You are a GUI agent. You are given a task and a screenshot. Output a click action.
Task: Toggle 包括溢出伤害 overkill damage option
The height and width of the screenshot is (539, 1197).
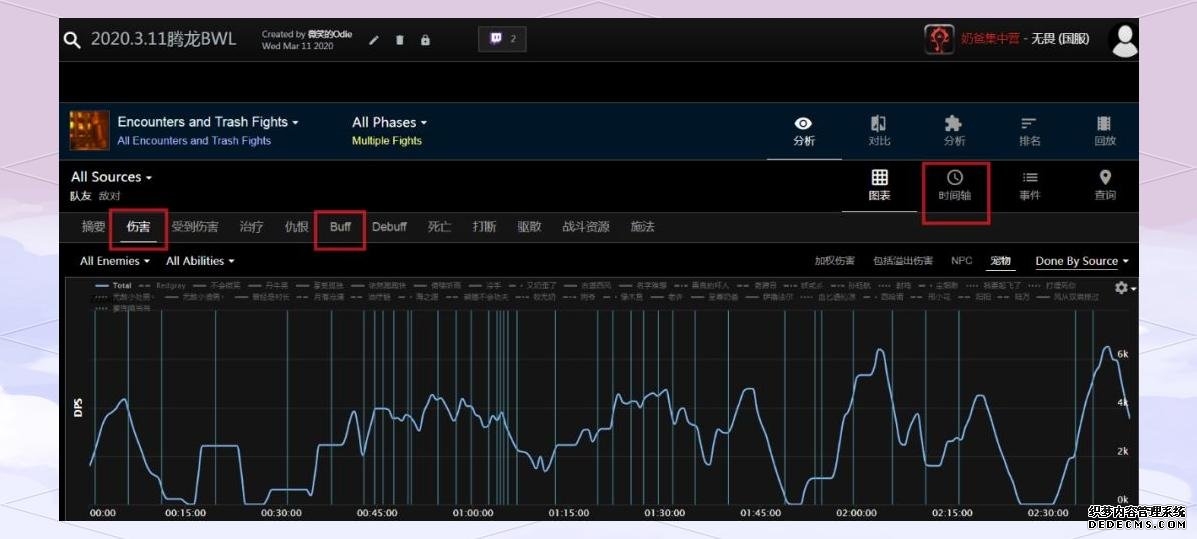point(902,261)
